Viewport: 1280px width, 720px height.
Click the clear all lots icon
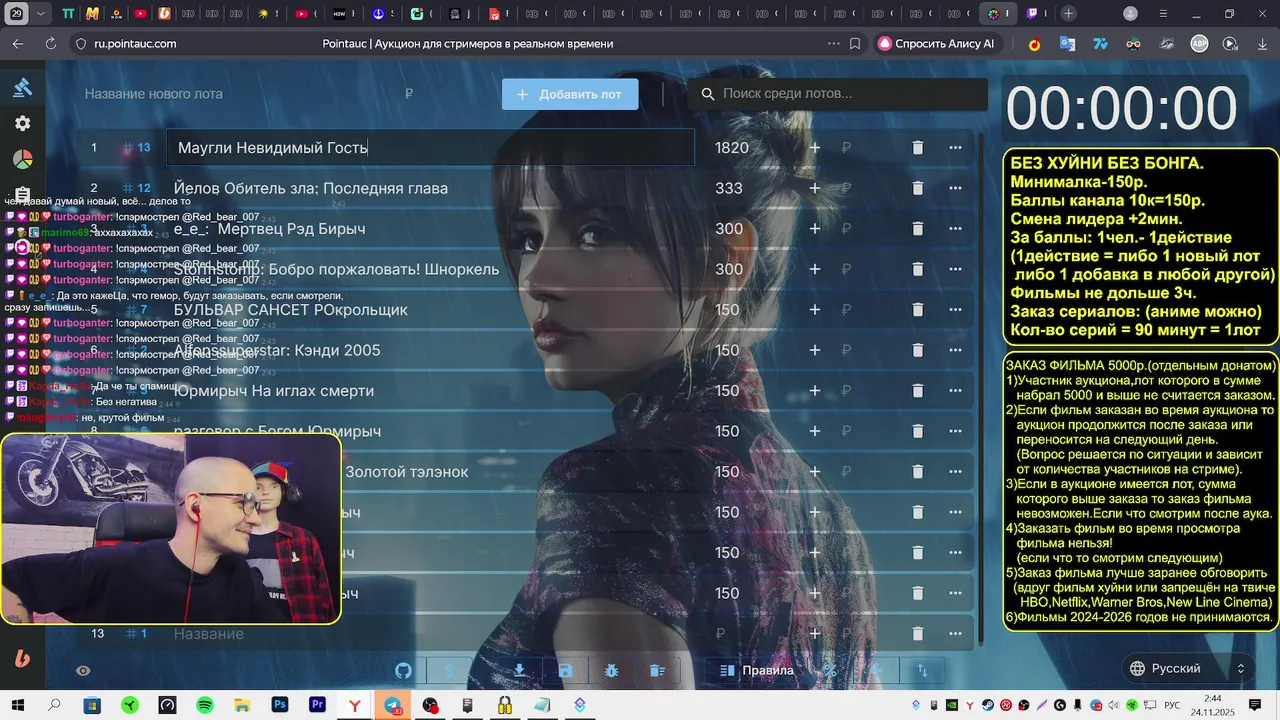pos(657,671)
